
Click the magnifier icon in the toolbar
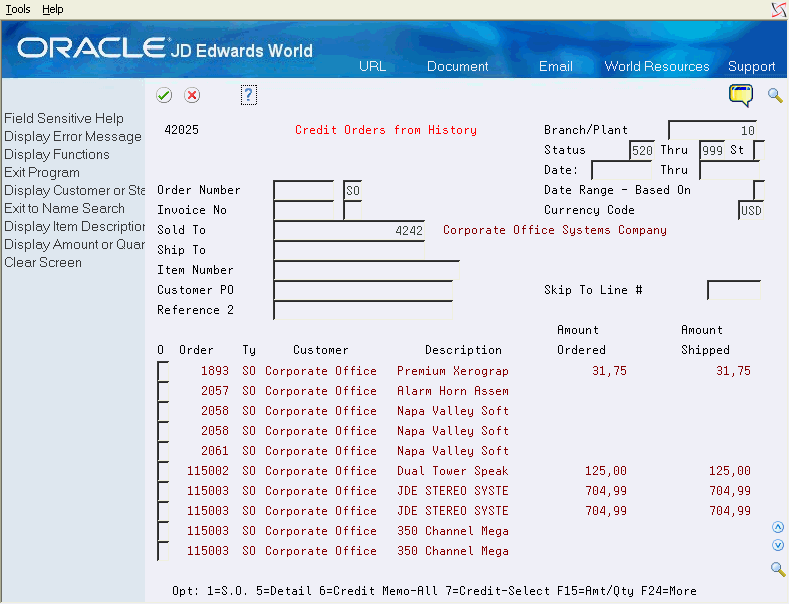pos(775,95)
